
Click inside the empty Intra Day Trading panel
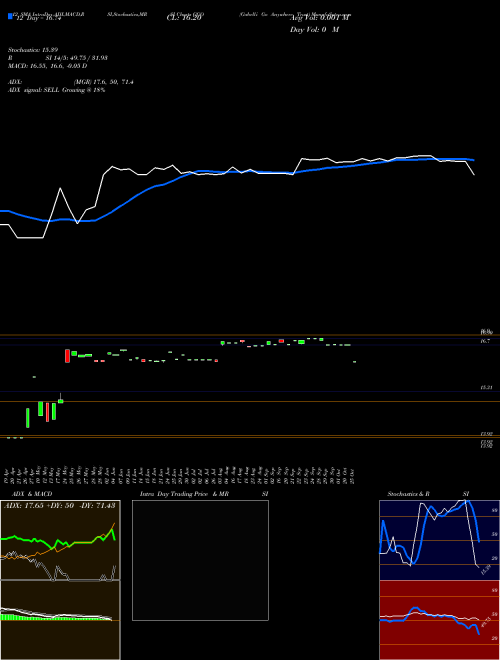pos(200,560)
